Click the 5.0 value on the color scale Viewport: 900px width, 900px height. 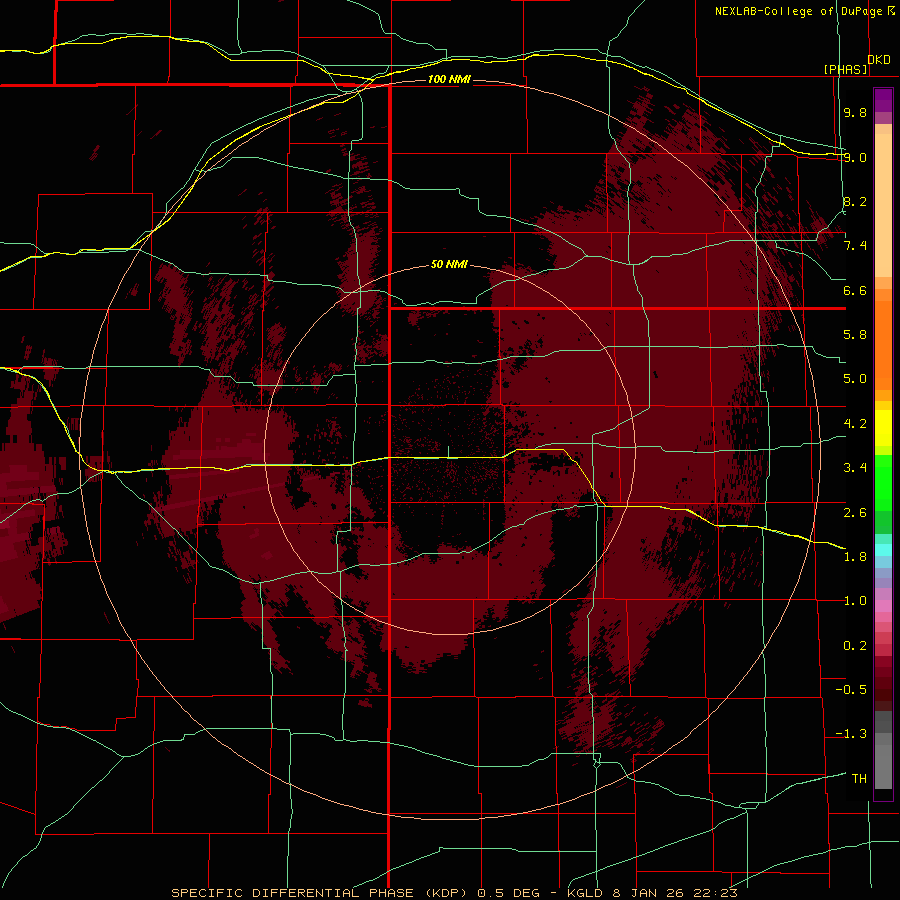[855, 379]
